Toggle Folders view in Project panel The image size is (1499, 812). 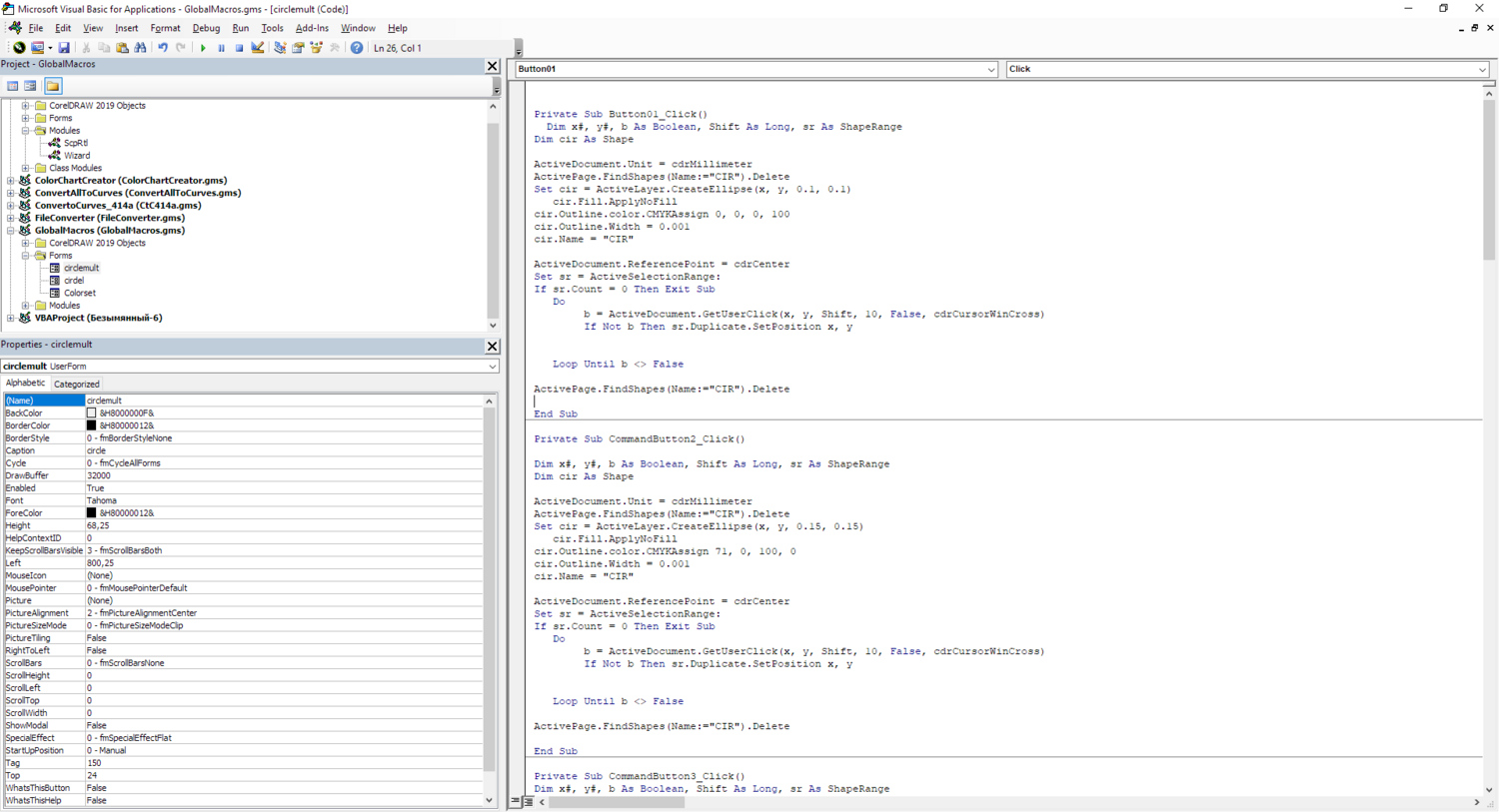[53, 86]
